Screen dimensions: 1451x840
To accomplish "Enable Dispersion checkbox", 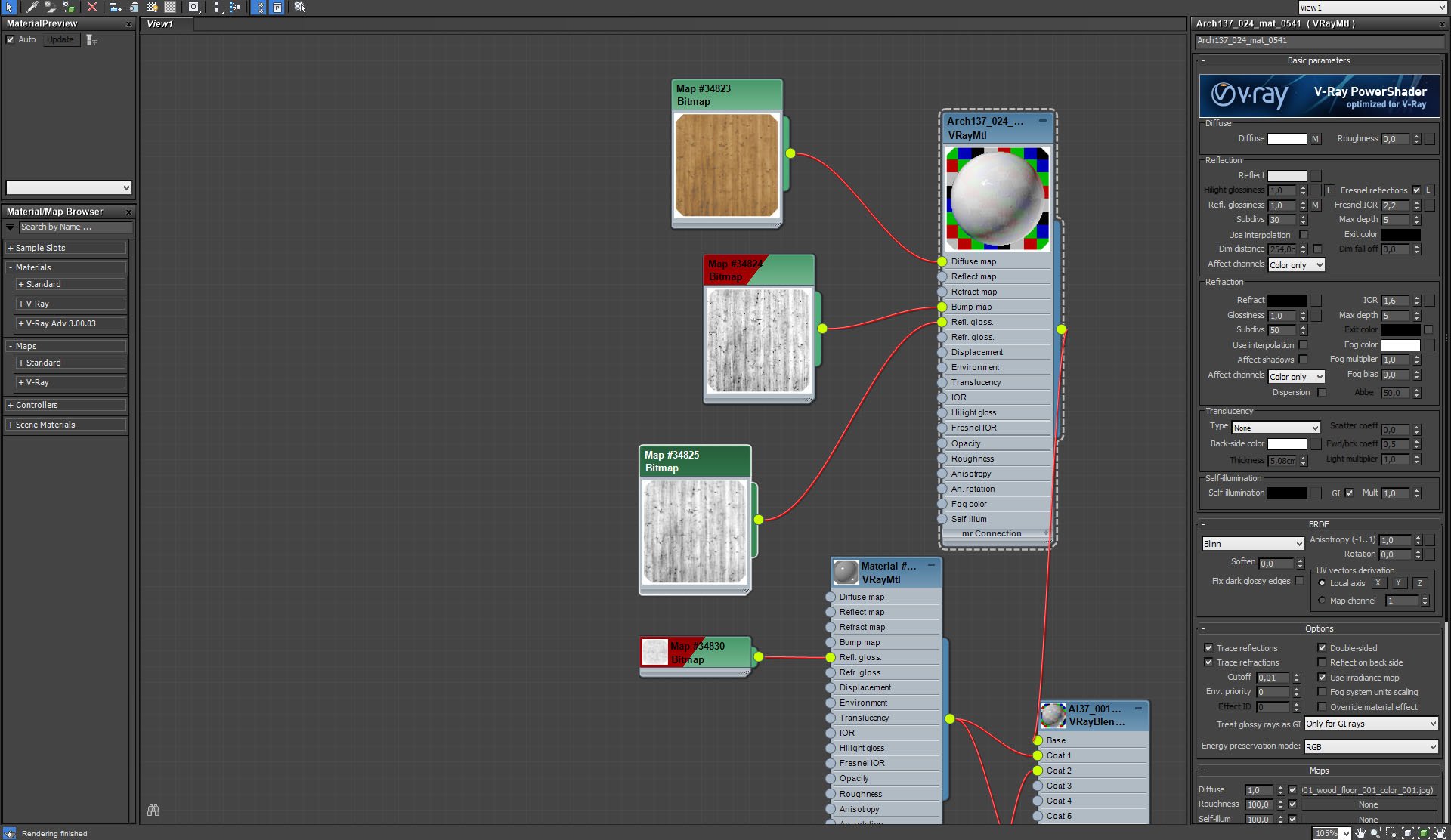I will click(1322, 392).
